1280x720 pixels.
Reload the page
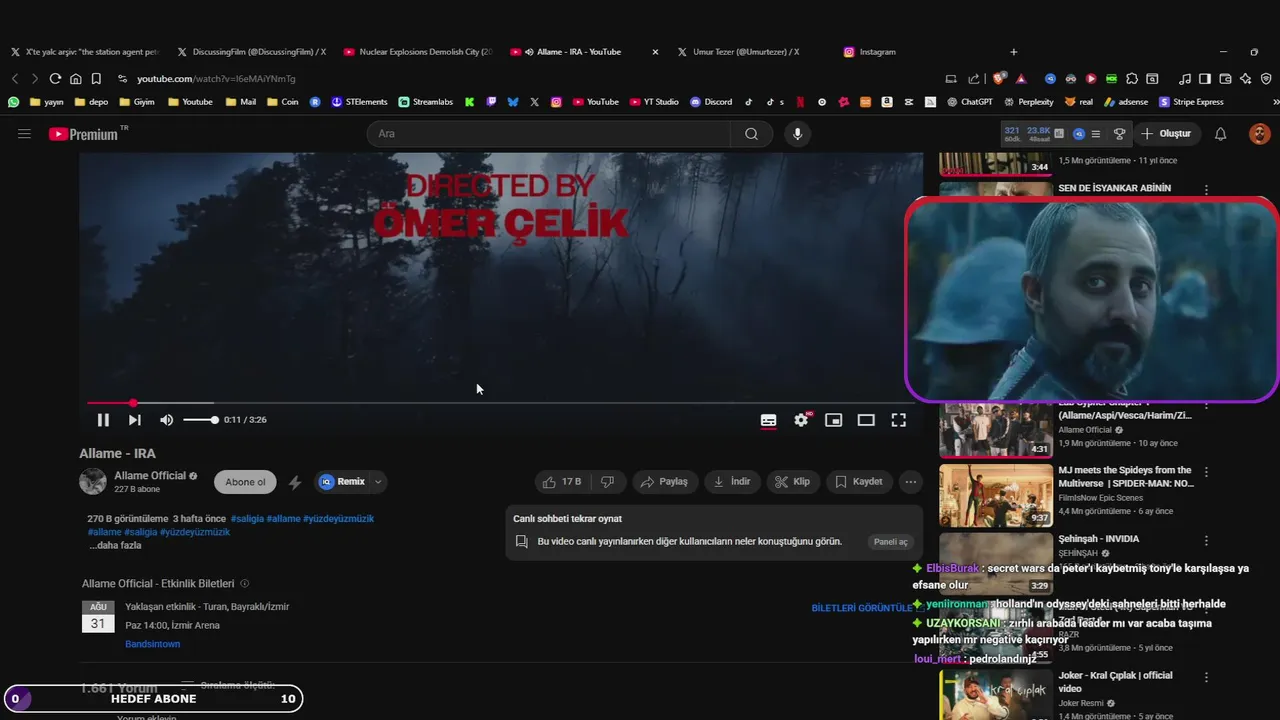tap(55, 79)
